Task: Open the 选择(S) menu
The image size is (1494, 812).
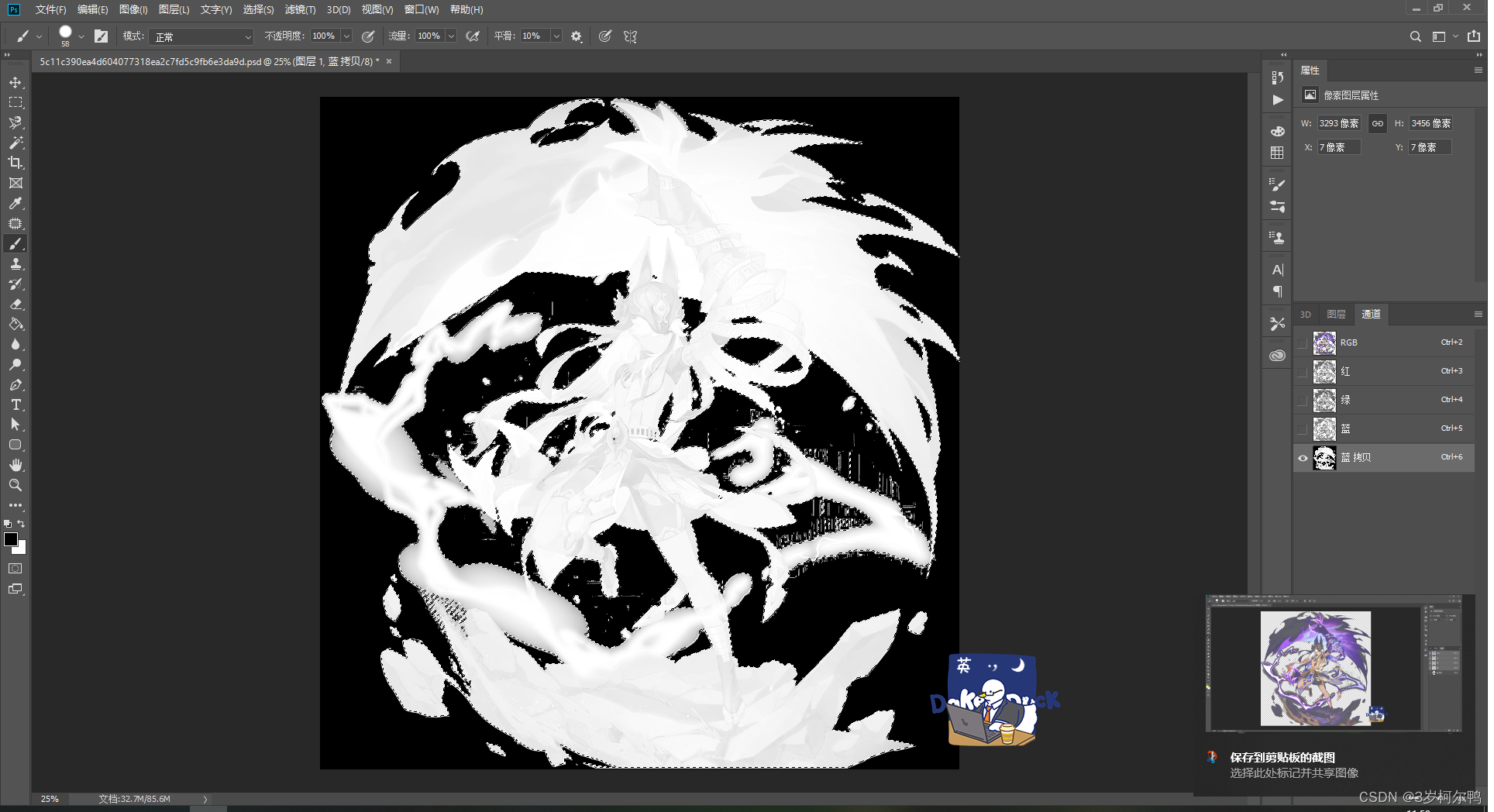Action: click(258, 9)
